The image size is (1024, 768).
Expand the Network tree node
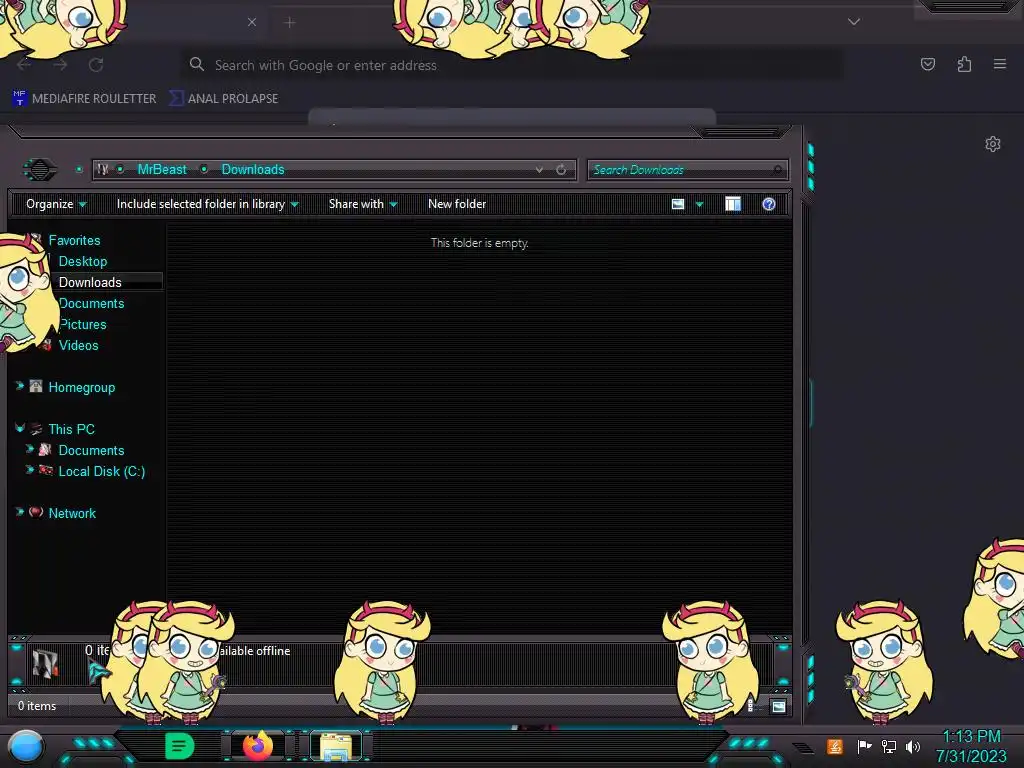click(x=20, y=511)
